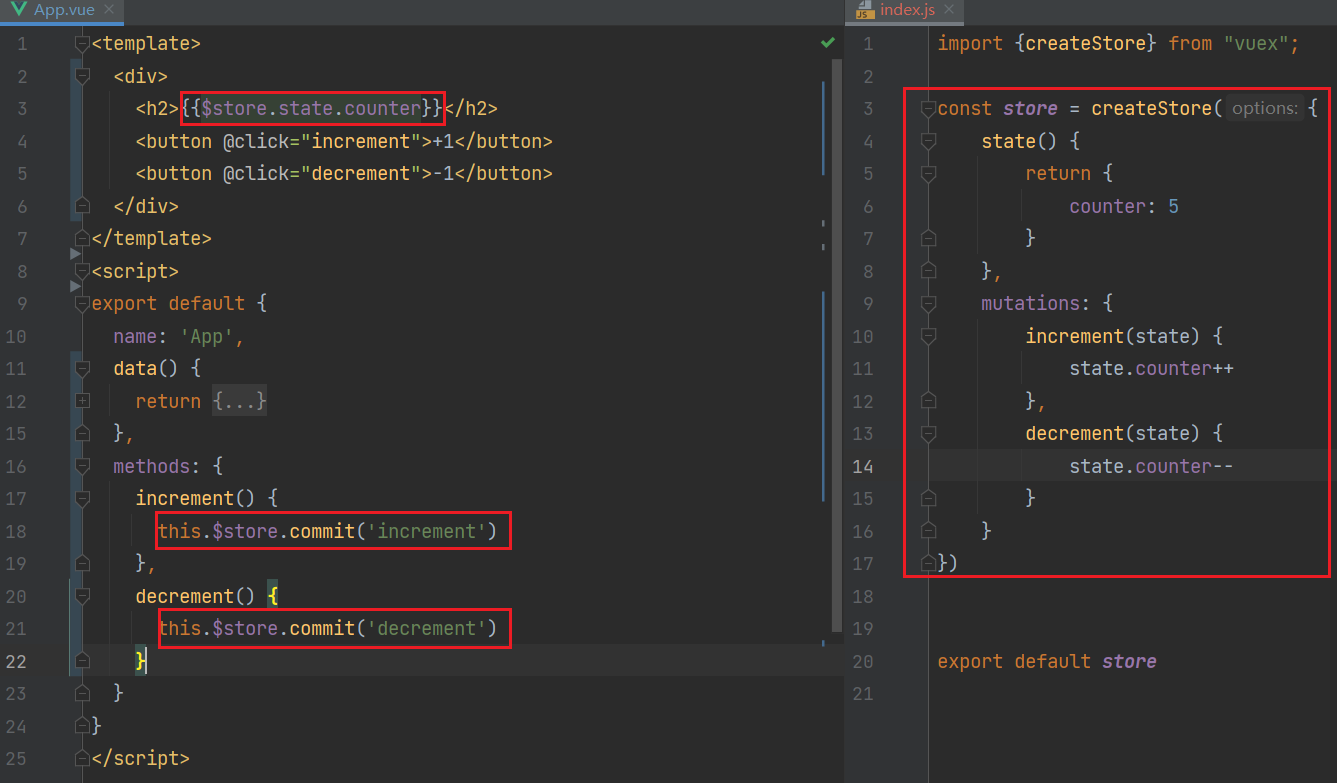Viewport: 1337px width, 783px height.
Task: Click line number 14 in index.js gutter
Action: pos(862,466)
